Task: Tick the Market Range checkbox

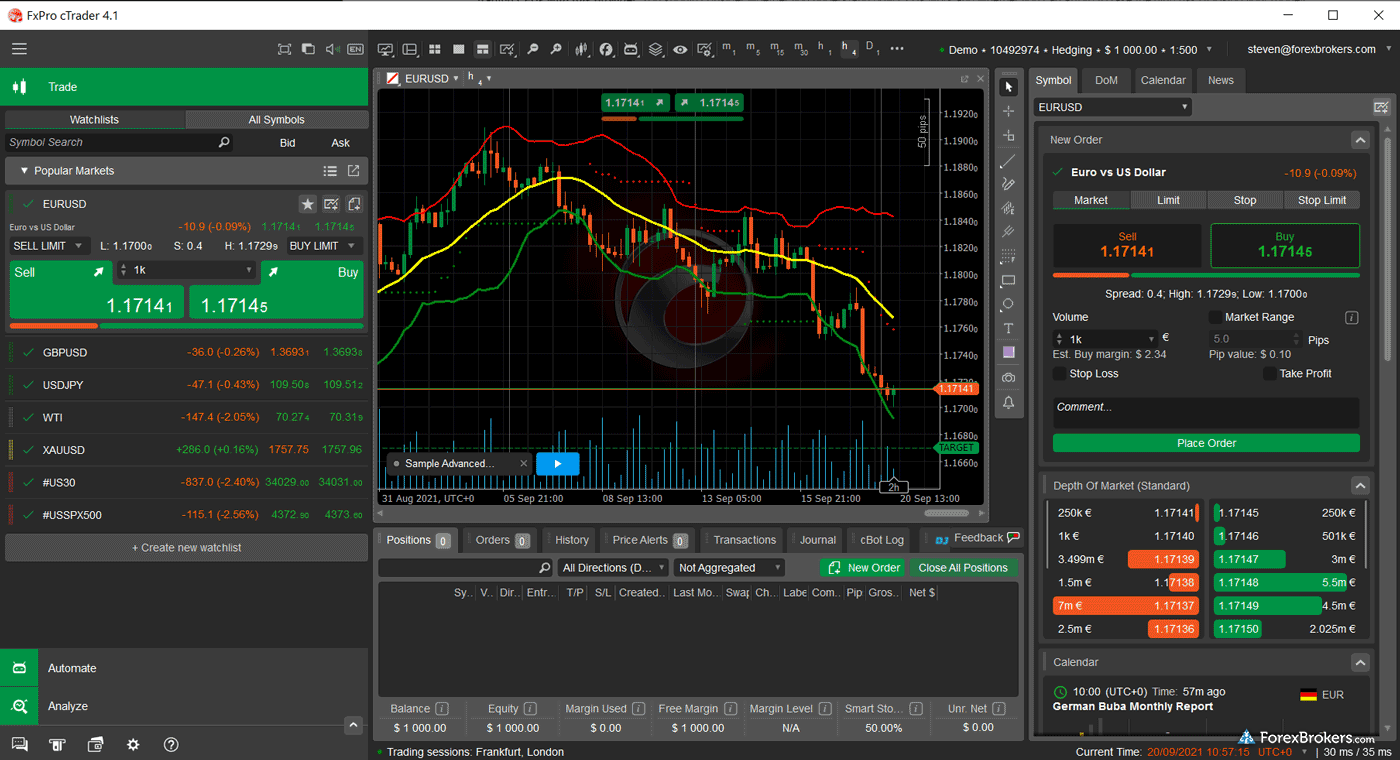Action: (x=1215, y=317)
